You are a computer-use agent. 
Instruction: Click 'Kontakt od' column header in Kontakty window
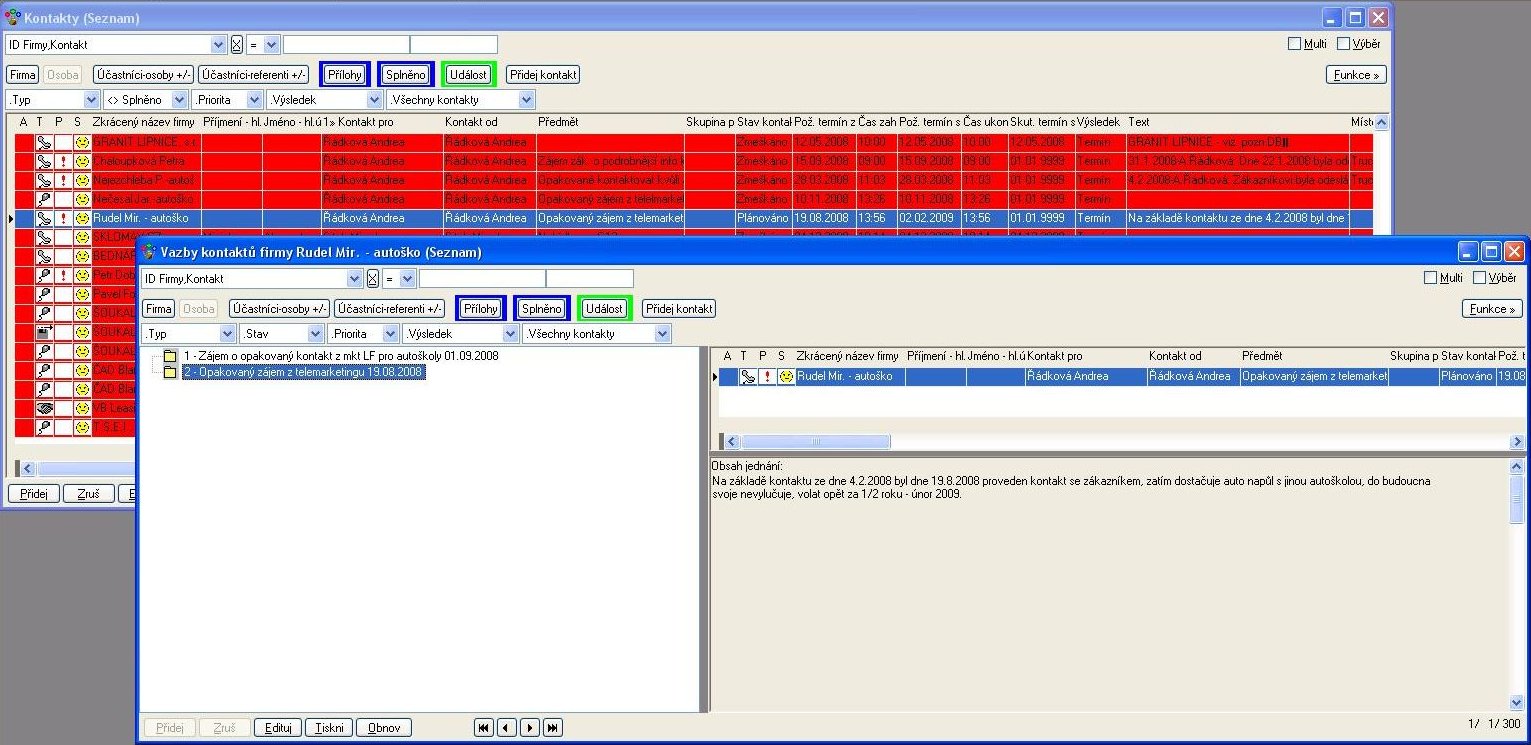coord(471,122)
